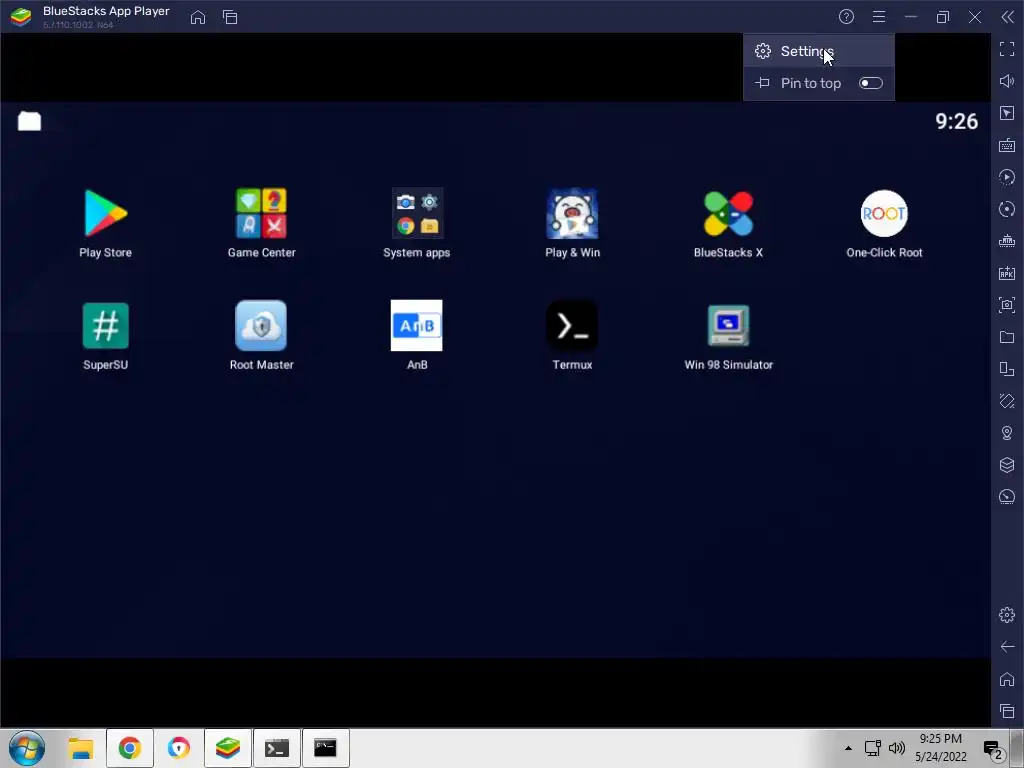
Task: Open the sidebar settings gear at the bottom
Action: click(x=1007, y=615)
